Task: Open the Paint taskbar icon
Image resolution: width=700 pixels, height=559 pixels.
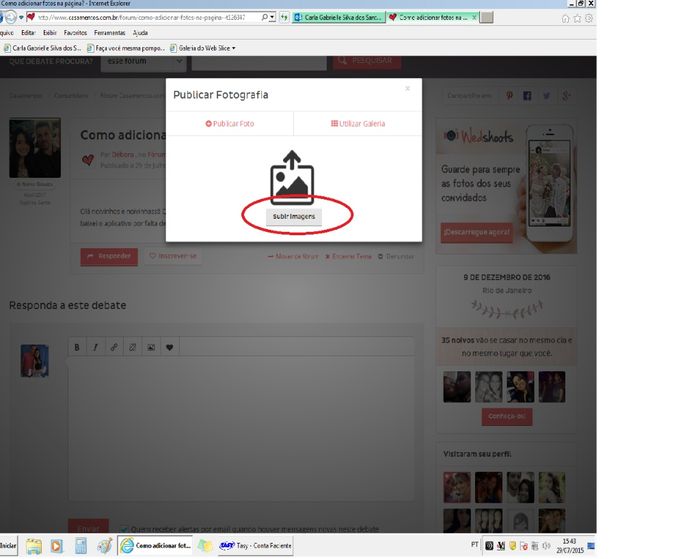Action: (x=104, y=546)
